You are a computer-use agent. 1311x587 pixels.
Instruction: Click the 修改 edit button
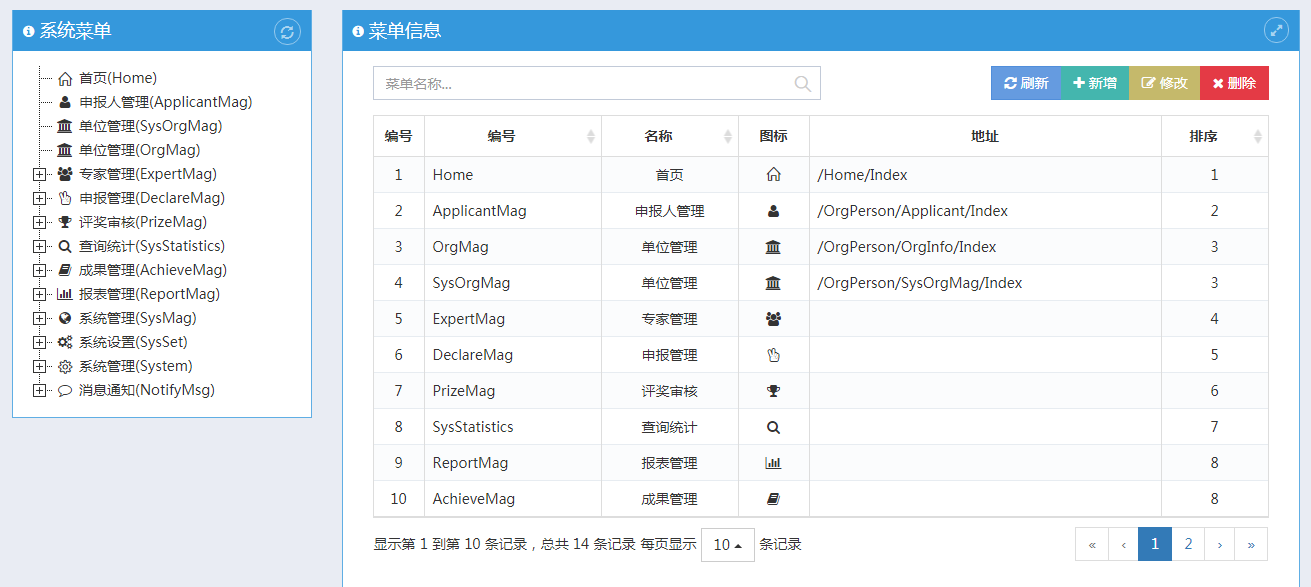coord(1165,83)
